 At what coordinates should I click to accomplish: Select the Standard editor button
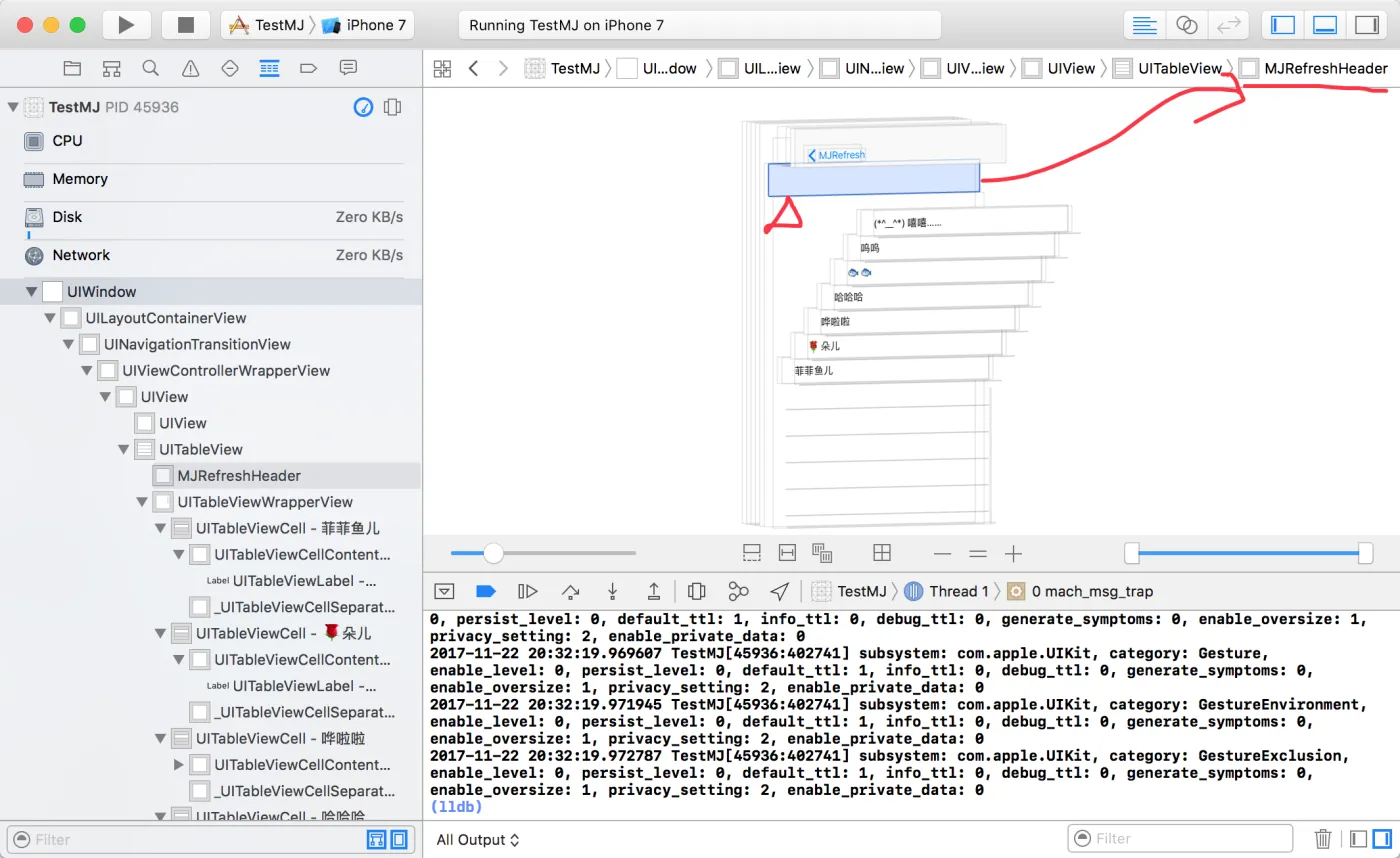pos(1145,25)
